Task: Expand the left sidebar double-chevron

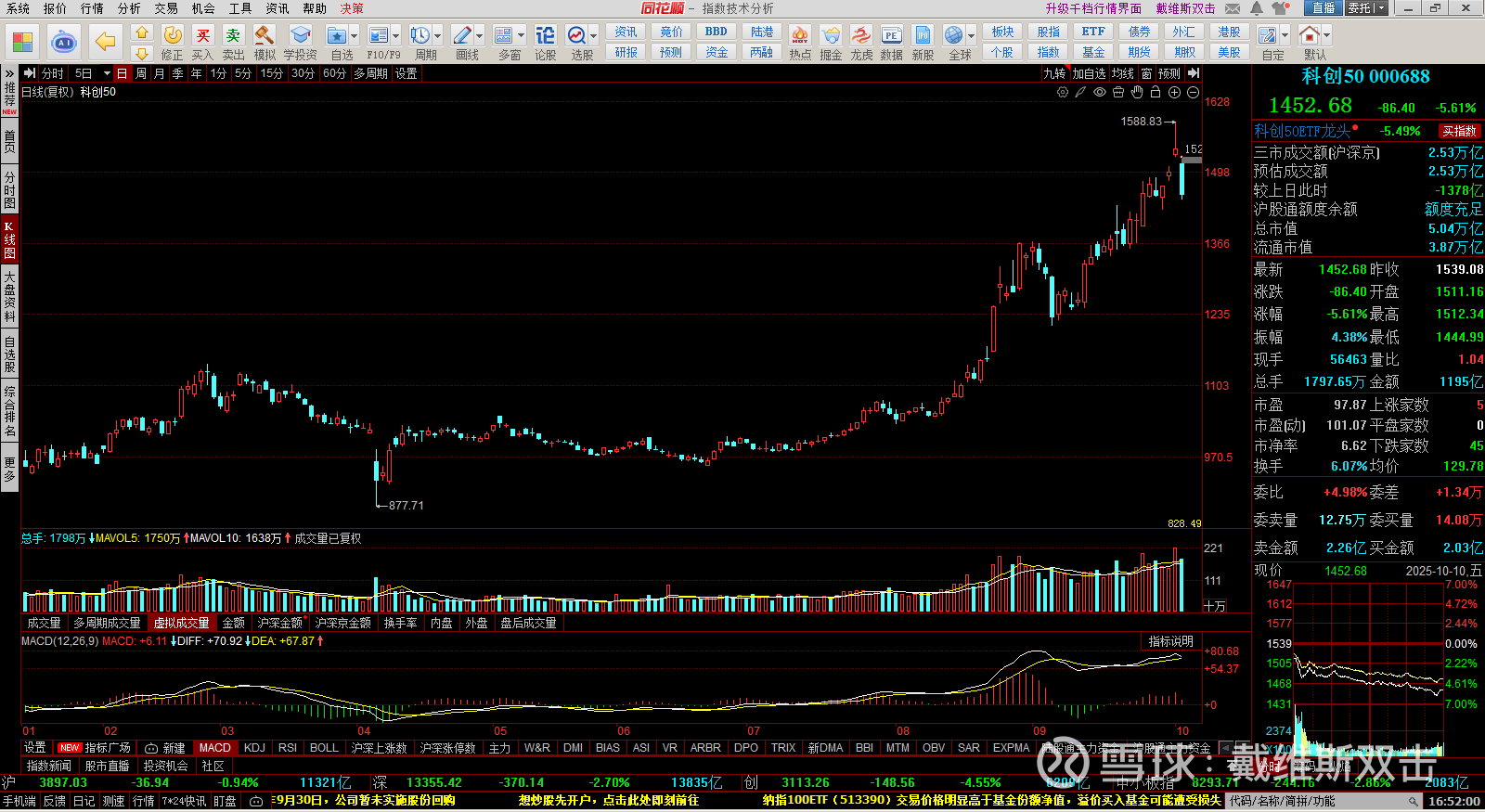Action: pyautogui.click(x=9, y=73)
